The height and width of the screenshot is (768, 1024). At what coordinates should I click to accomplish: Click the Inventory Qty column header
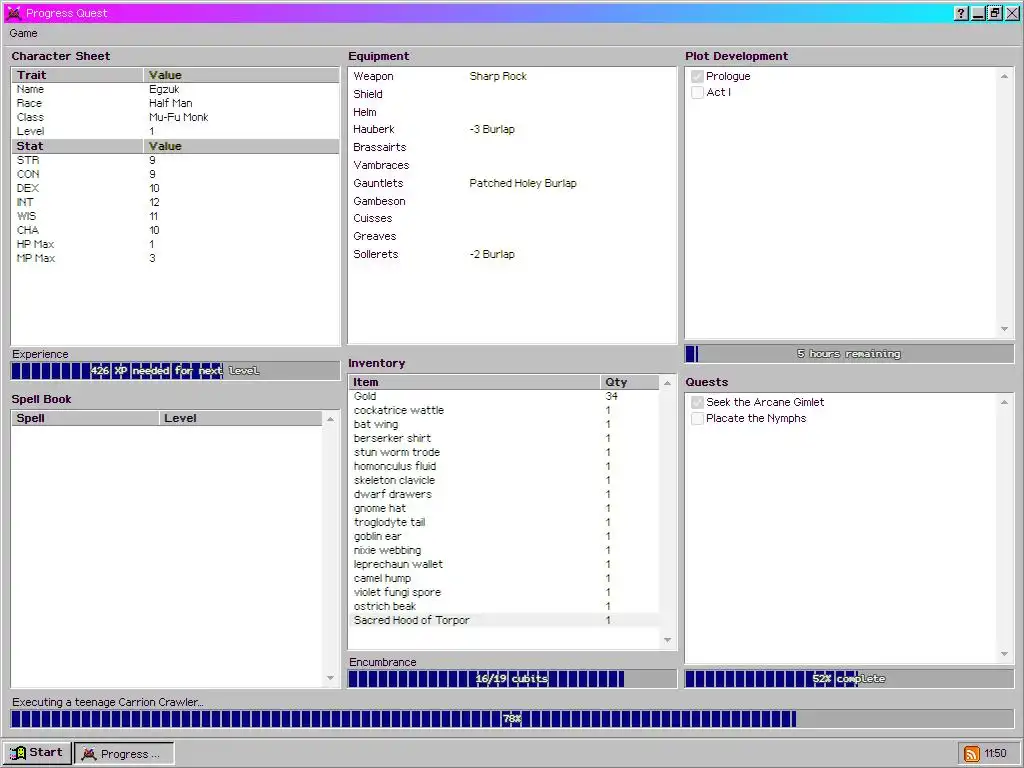(630, 383)
